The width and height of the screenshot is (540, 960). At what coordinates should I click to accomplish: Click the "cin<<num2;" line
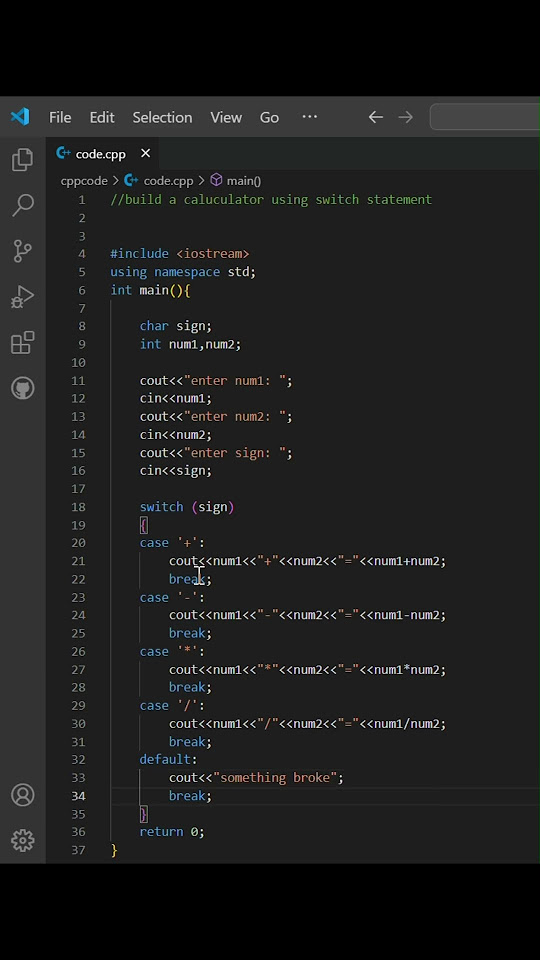(176, 435)
